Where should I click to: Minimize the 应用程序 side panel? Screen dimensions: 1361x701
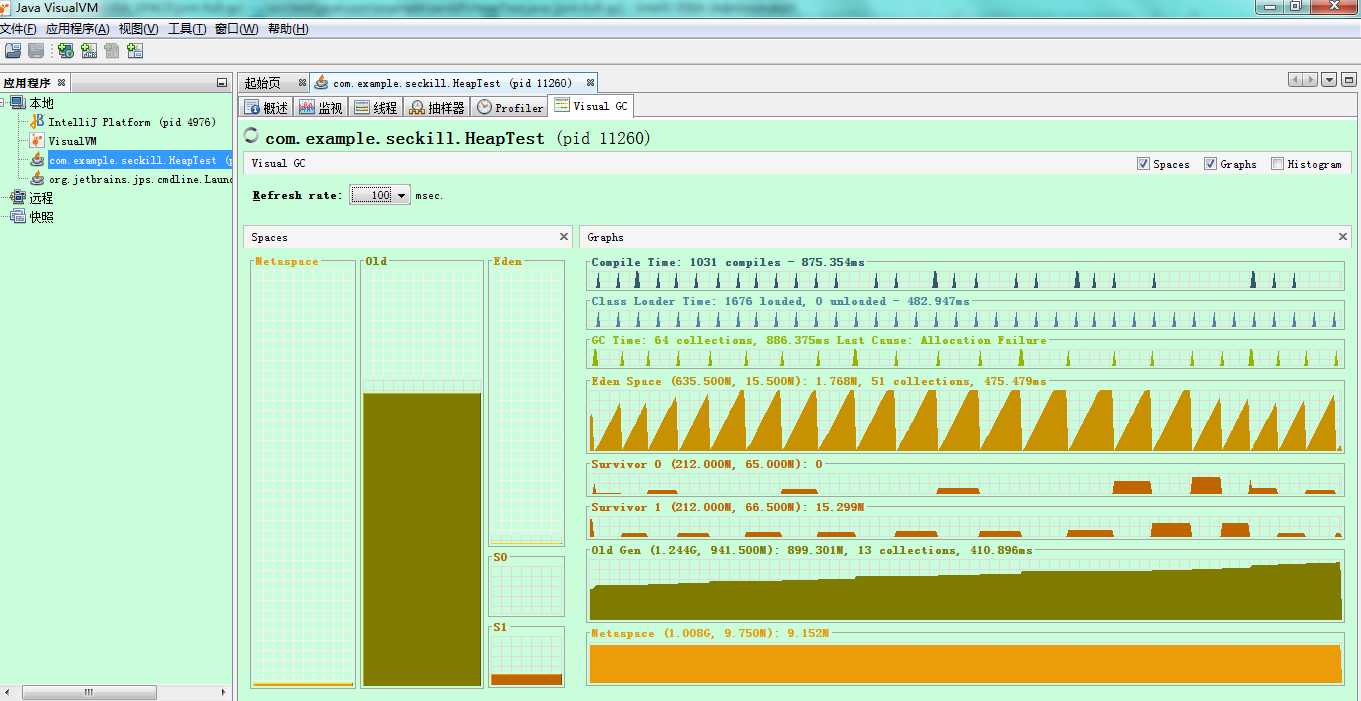coord(222,83)
